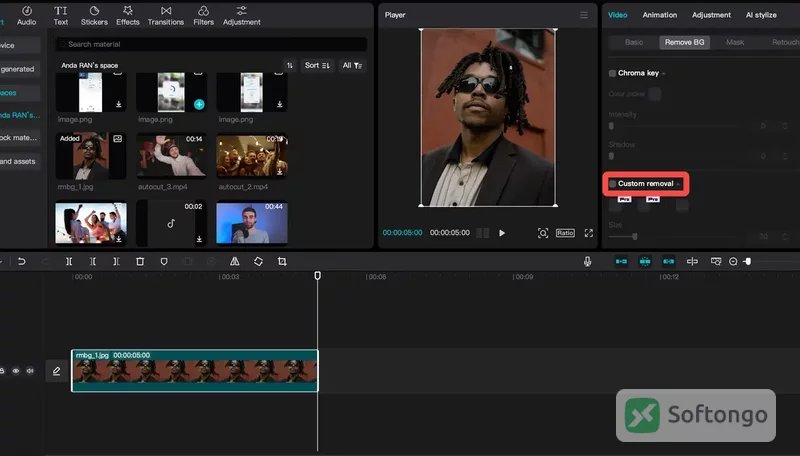Click the player focus/screenshot frame icon
Screen dimensions: 800x456
[x=543, y=233]
